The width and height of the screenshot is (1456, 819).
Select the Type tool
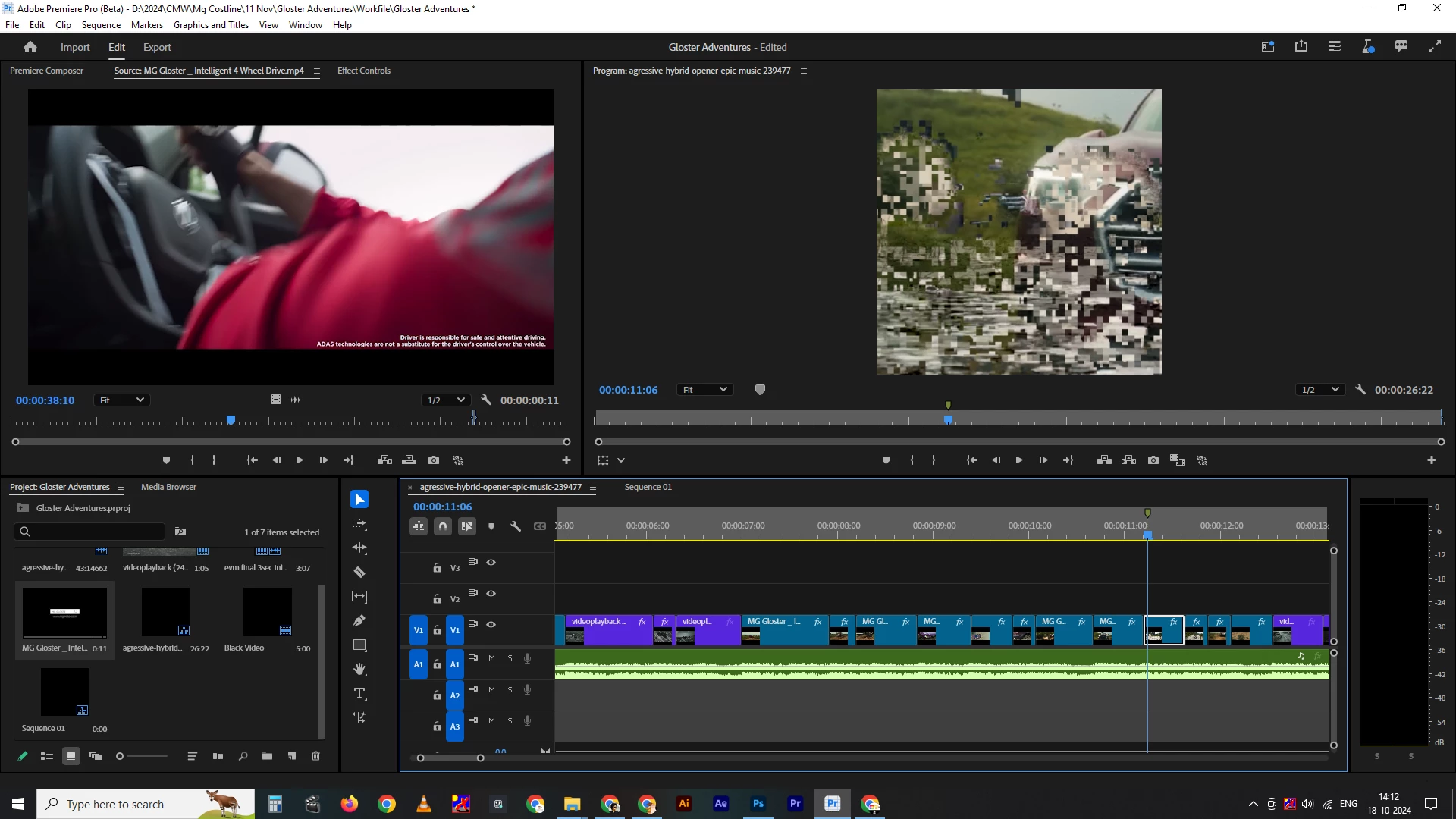click(359, 694)
